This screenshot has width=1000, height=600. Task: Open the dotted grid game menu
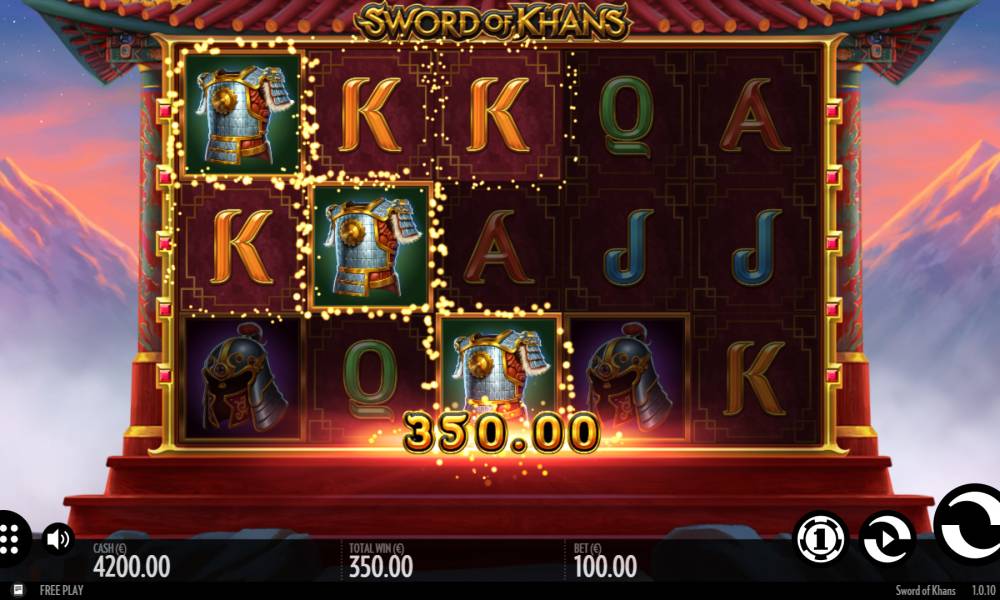[x=11, y=539]
